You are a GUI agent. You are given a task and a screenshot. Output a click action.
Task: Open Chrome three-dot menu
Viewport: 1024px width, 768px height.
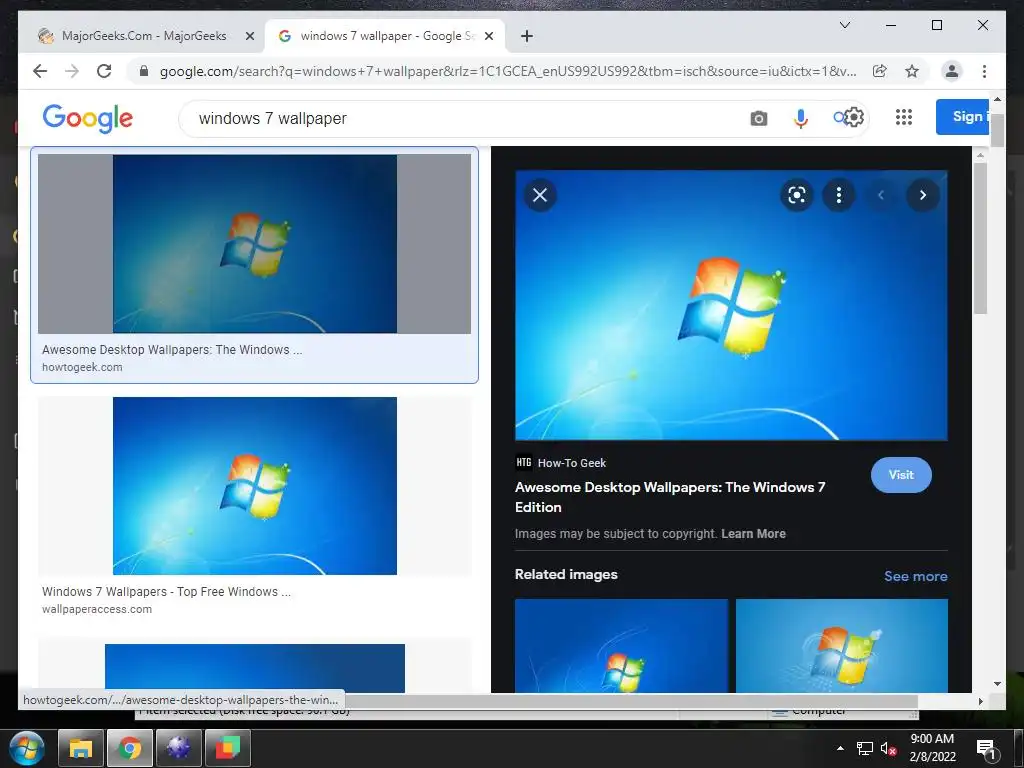pyautogui.click(x=984, y=71)
